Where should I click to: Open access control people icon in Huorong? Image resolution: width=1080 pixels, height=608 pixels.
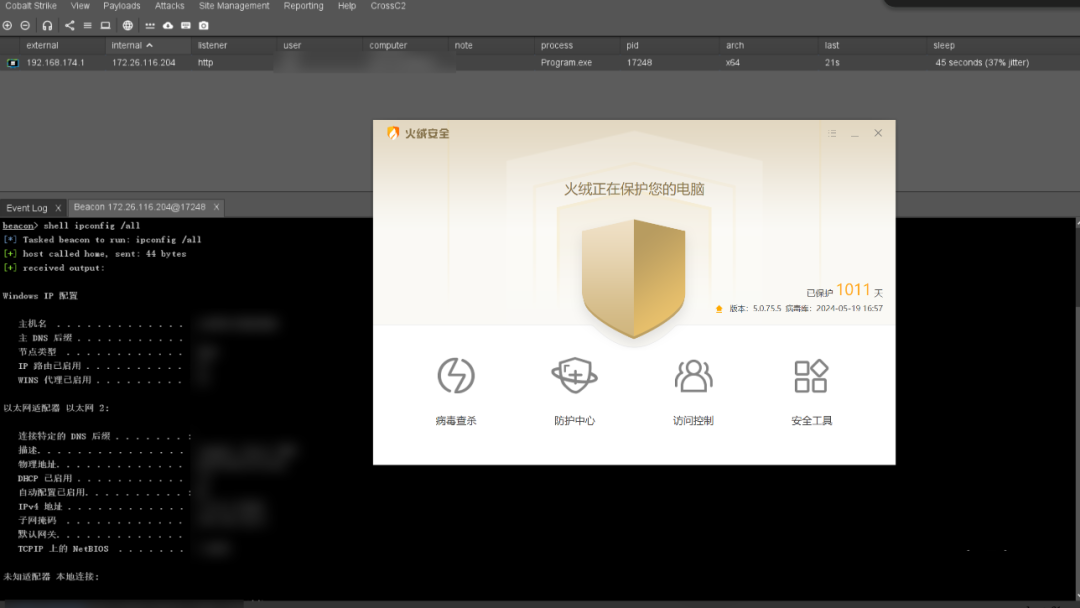click(x=693, y=376)
